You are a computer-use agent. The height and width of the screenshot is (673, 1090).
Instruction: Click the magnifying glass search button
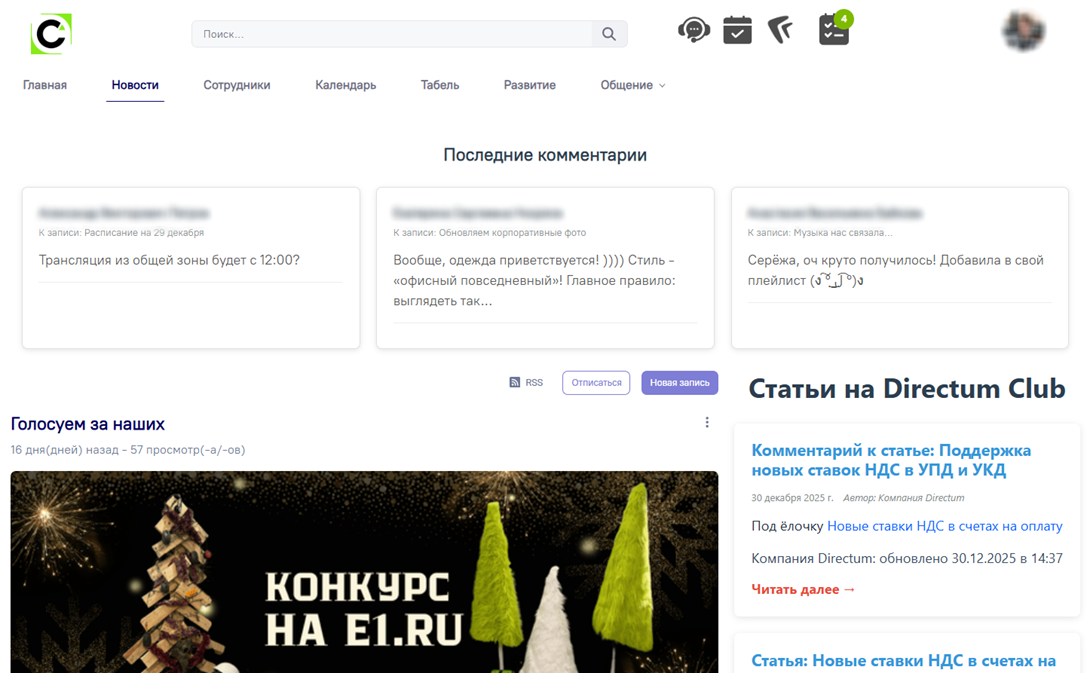(609, 34)
